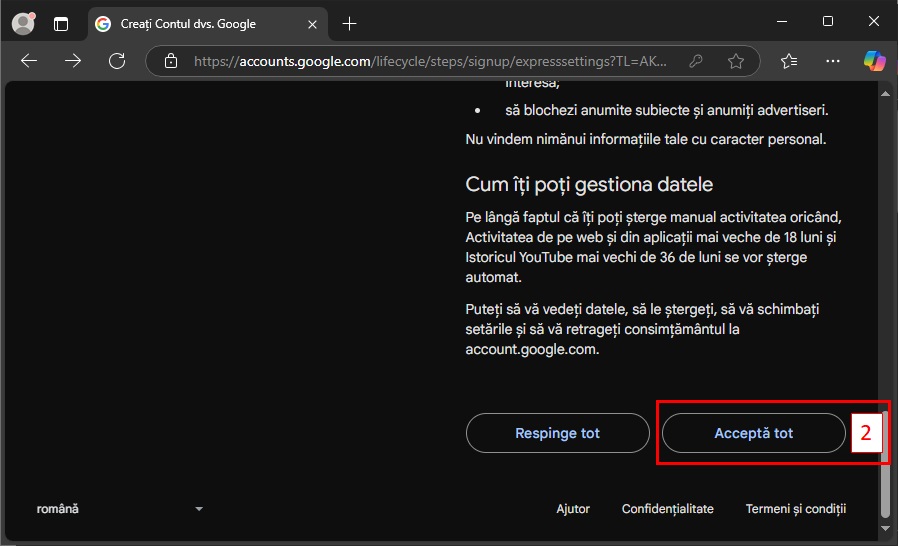The width and height of the screenshot is (898, 546).
Task: Go back to the previous page
Action: (x=29, y=61)
